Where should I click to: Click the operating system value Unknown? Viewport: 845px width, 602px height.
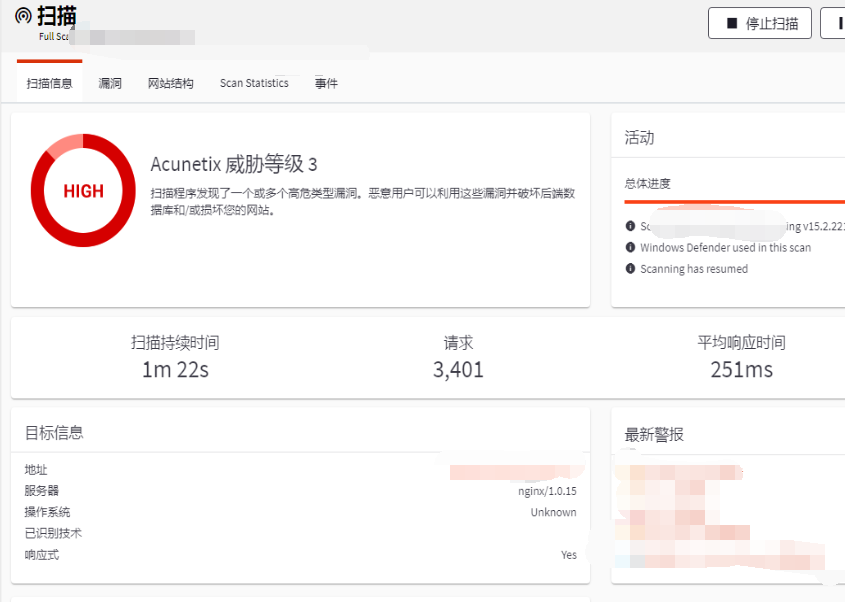click(553, 512)
